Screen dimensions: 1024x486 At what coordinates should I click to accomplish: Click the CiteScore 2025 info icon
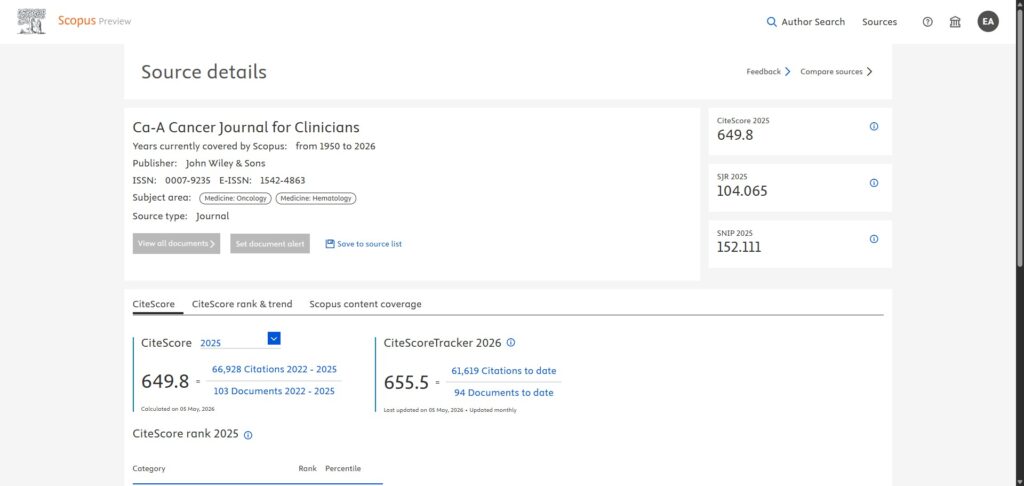tap(874, 127)
